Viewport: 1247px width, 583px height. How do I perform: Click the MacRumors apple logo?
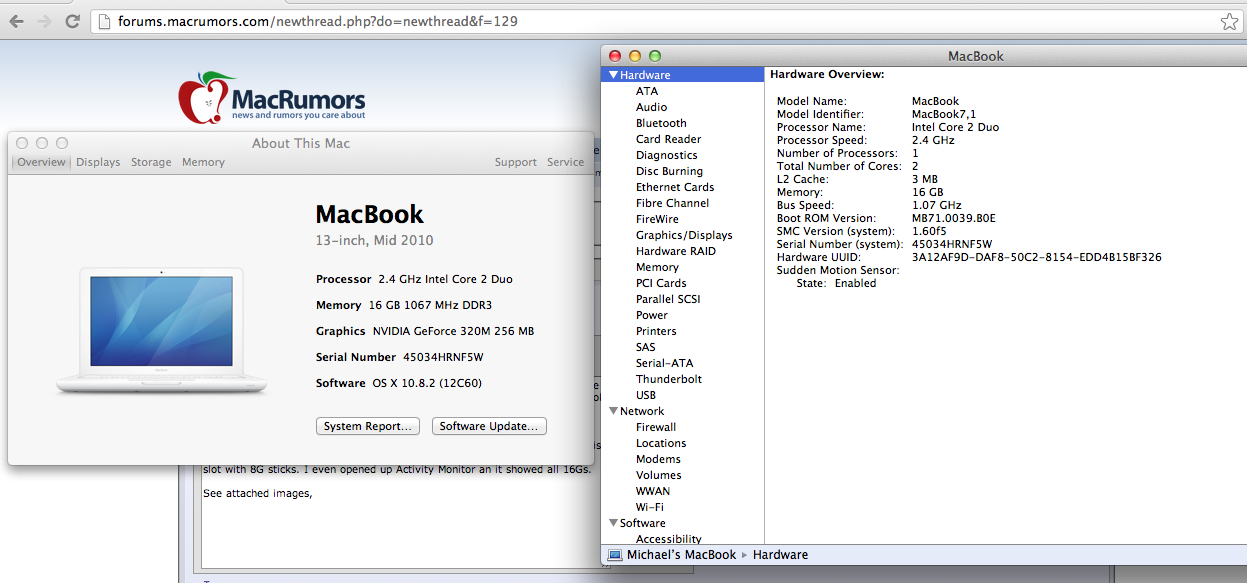point(204,97)
